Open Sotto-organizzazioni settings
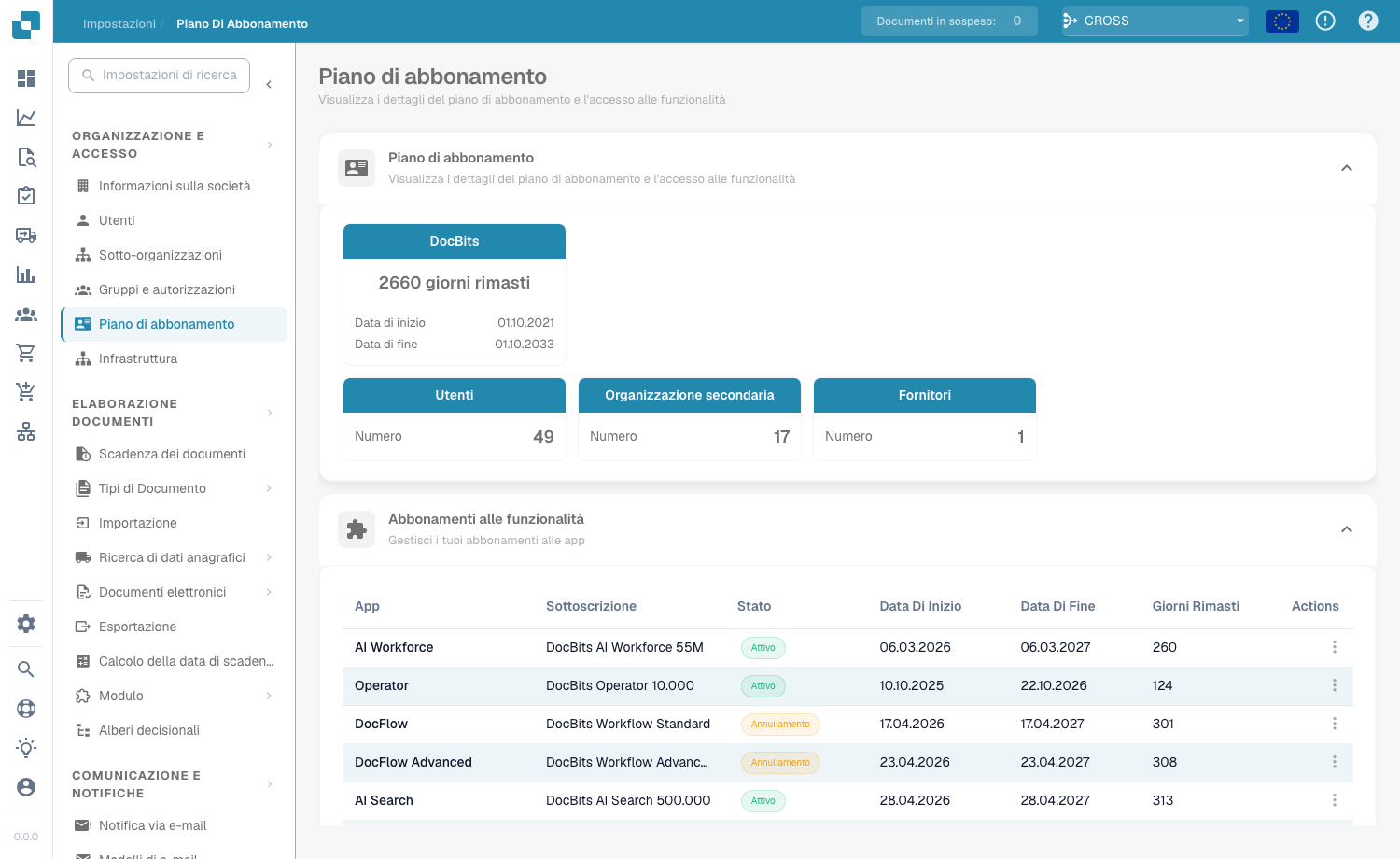This screenshot has width=1400, height=859. (174, 255)
